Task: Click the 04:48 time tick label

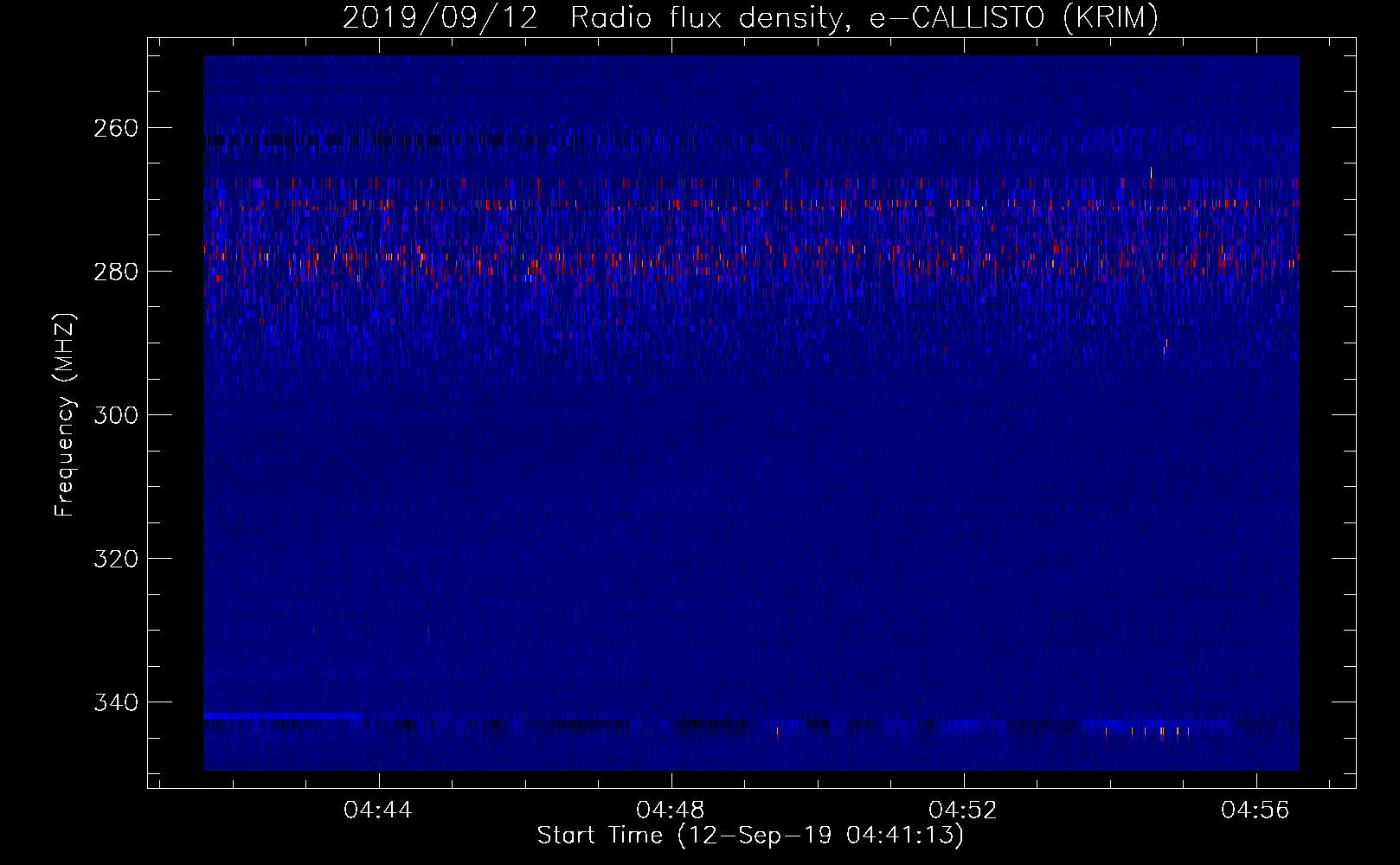Action: point(671,810)
